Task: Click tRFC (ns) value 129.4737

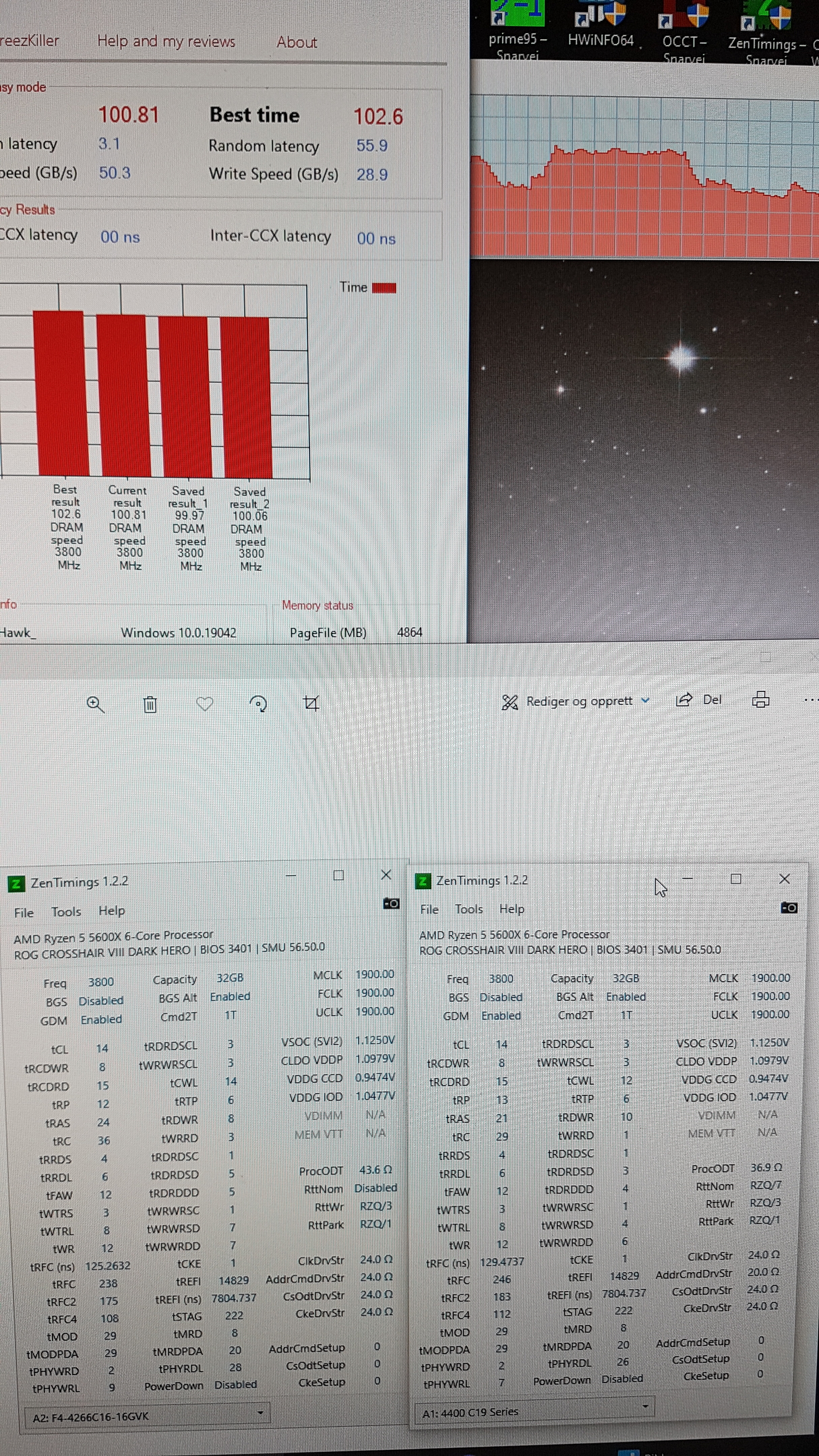Action: click(x=502, y=1262)
